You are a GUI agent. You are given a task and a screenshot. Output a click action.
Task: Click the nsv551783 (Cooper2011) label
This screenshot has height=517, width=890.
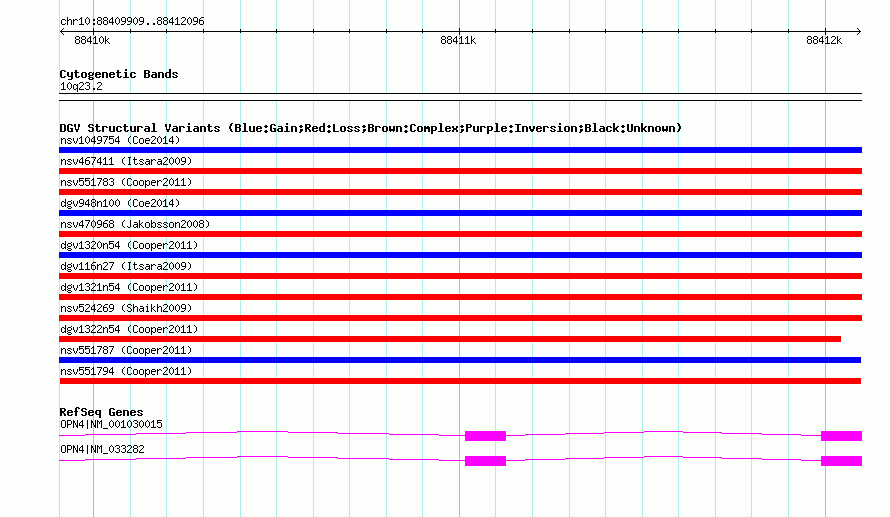point(126,182)
